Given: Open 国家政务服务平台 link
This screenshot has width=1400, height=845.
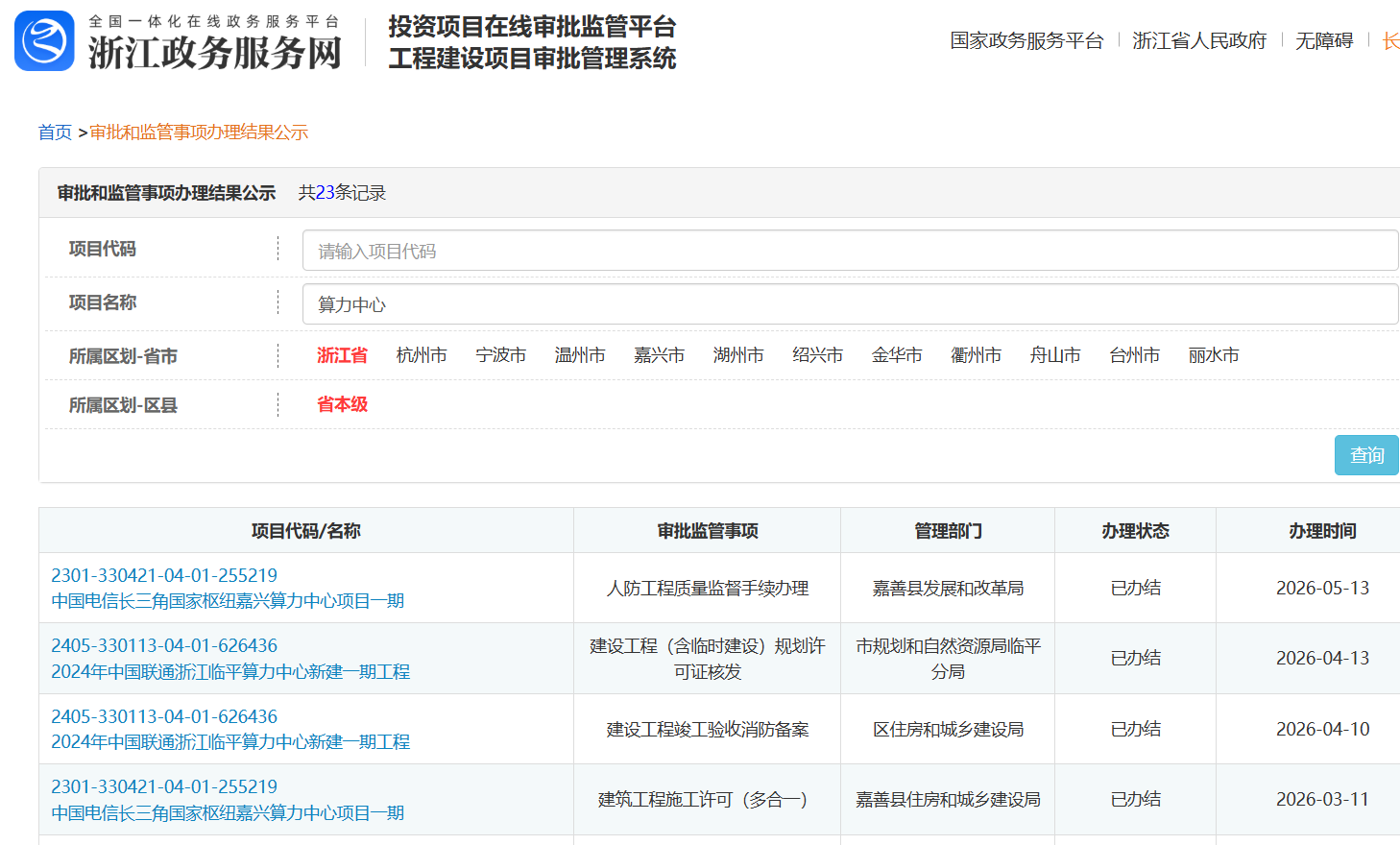Looking at the screenshot, I should point(1026,40).
